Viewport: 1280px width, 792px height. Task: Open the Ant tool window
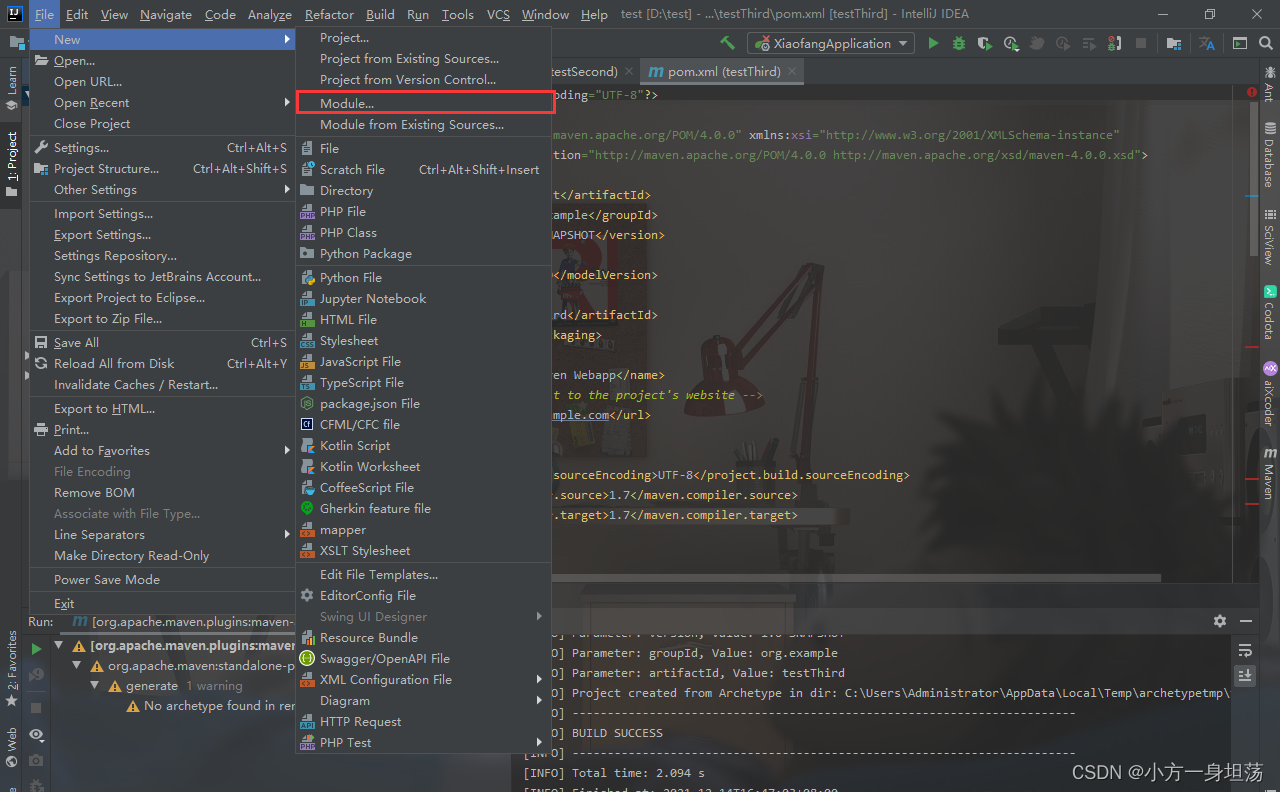(1269, 83)
